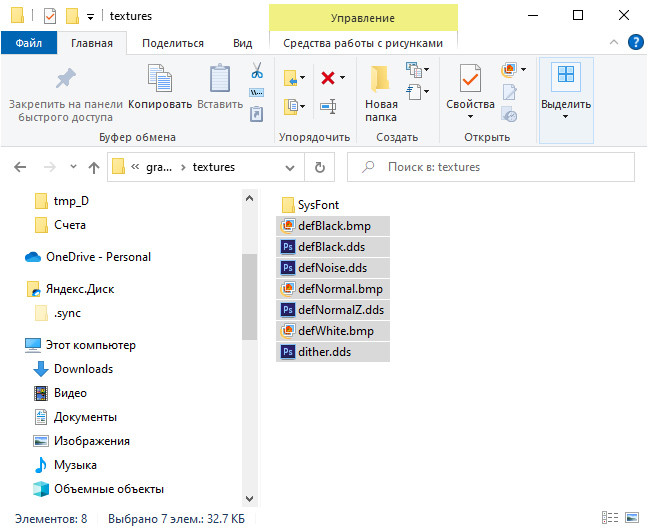Expand the Select (Выделить) dropdown arrow

(566, 117)
